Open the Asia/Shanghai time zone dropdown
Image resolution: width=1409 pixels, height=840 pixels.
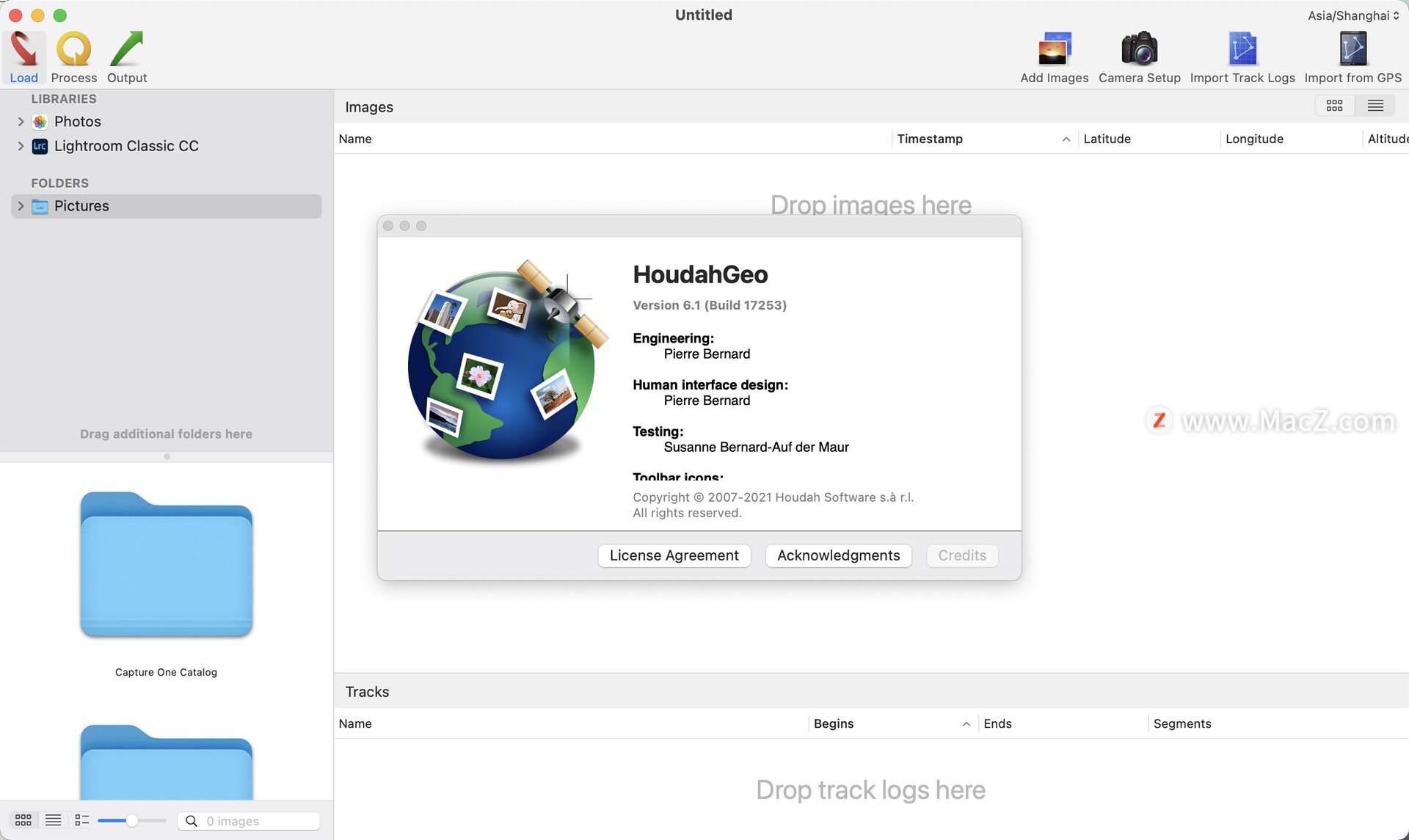[1352, 15]
